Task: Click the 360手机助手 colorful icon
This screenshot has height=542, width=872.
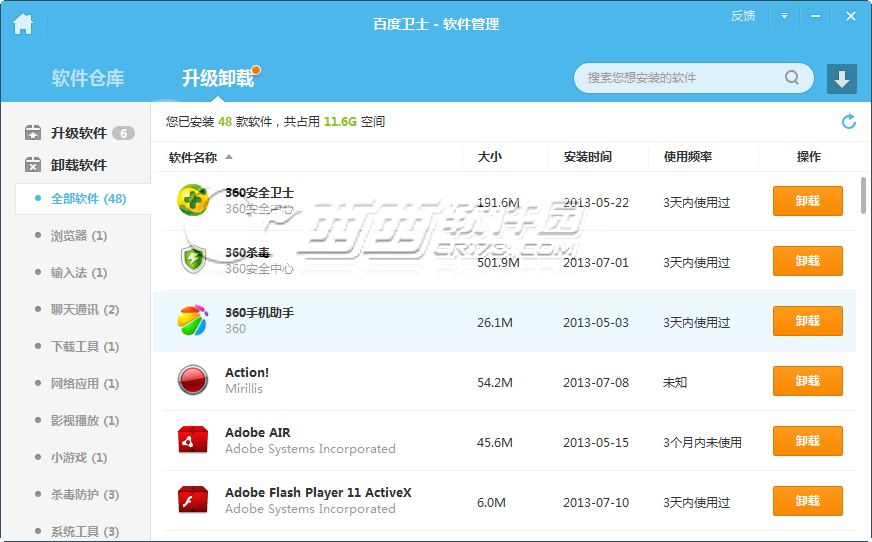Action: click(x=192, y=320)
